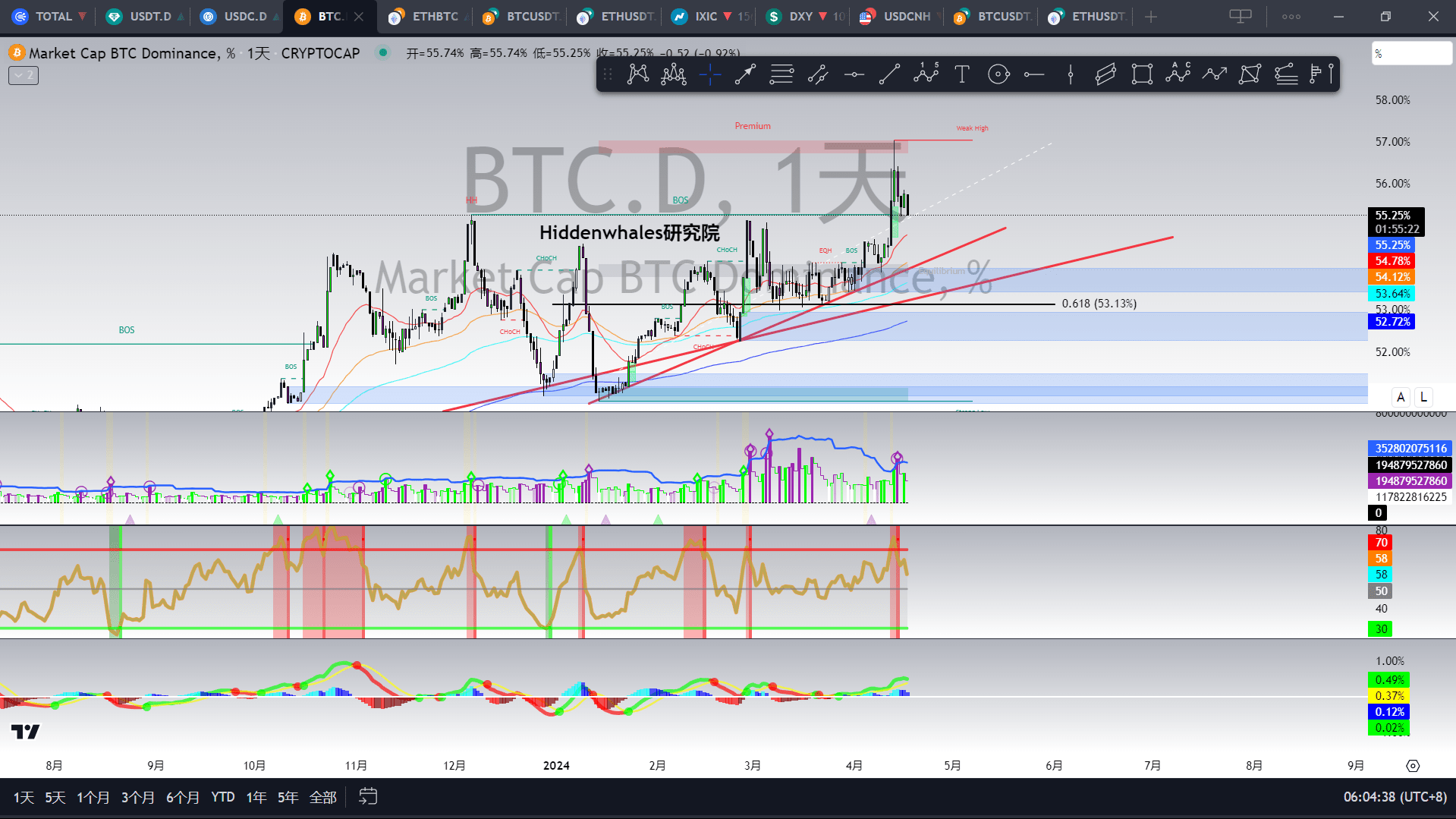
Task: Toggle logarithmic scale with the L button
Action: pos(1423,397)
